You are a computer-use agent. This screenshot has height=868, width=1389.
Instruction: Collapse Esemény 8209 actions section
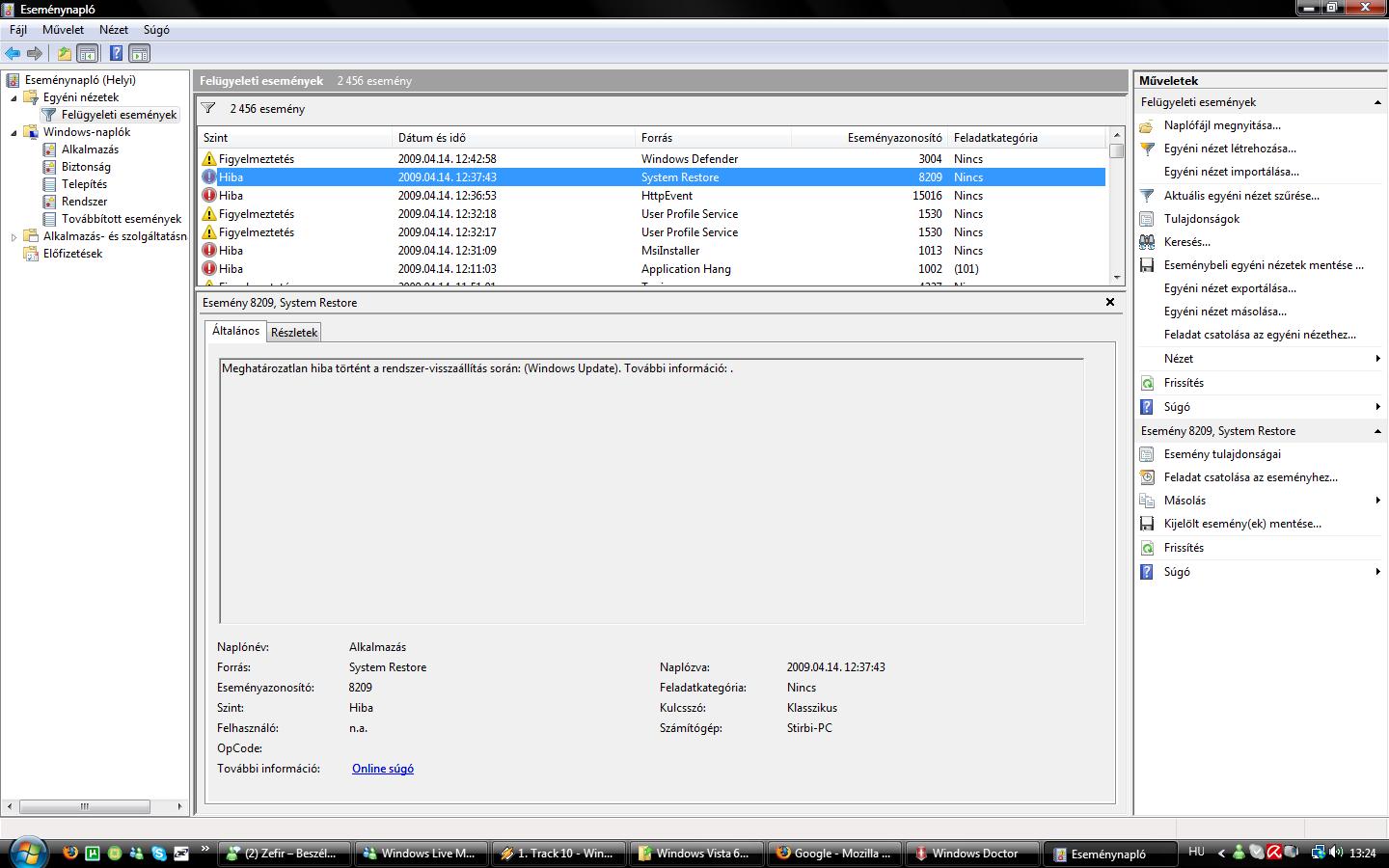point(1377,431)
